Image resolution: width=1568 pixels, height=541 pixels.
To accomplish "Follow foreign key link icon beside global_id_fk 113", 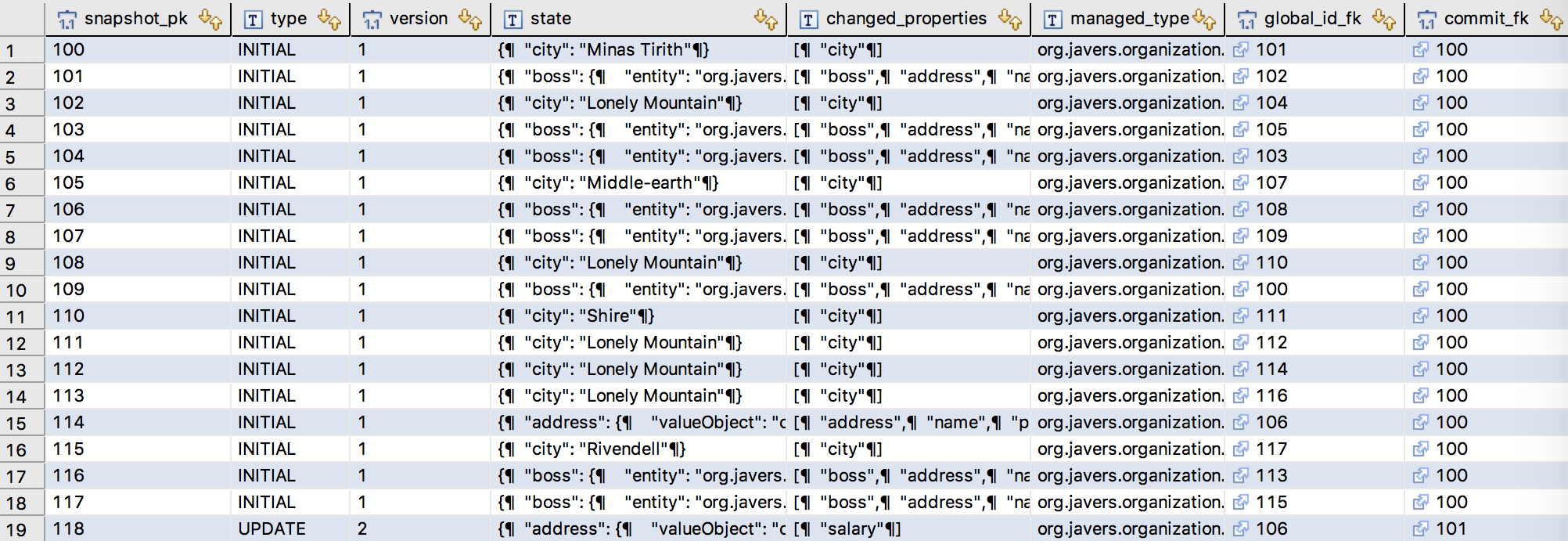I will pyautogui.click(x=1241, y=476).
